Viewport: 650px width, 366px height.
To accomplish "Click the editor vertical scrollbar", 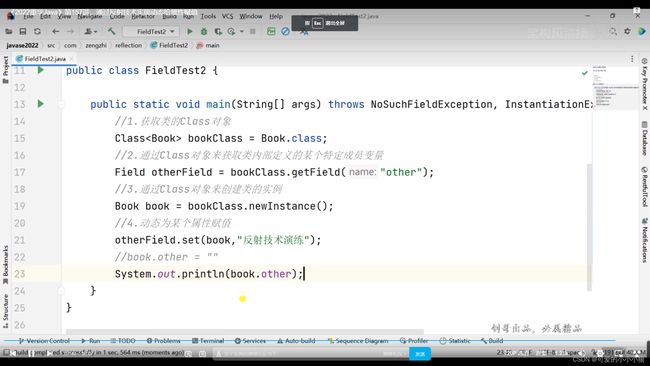I will pos(589,227).
